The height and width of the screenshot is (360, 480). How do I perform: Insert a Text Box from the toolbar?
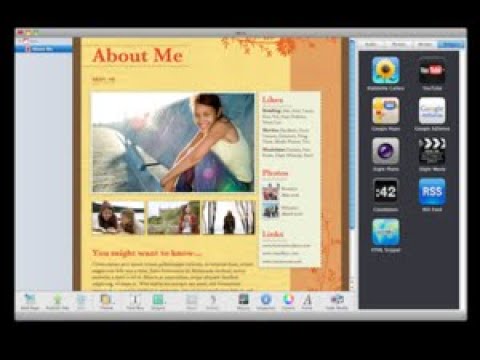[135, 302]
